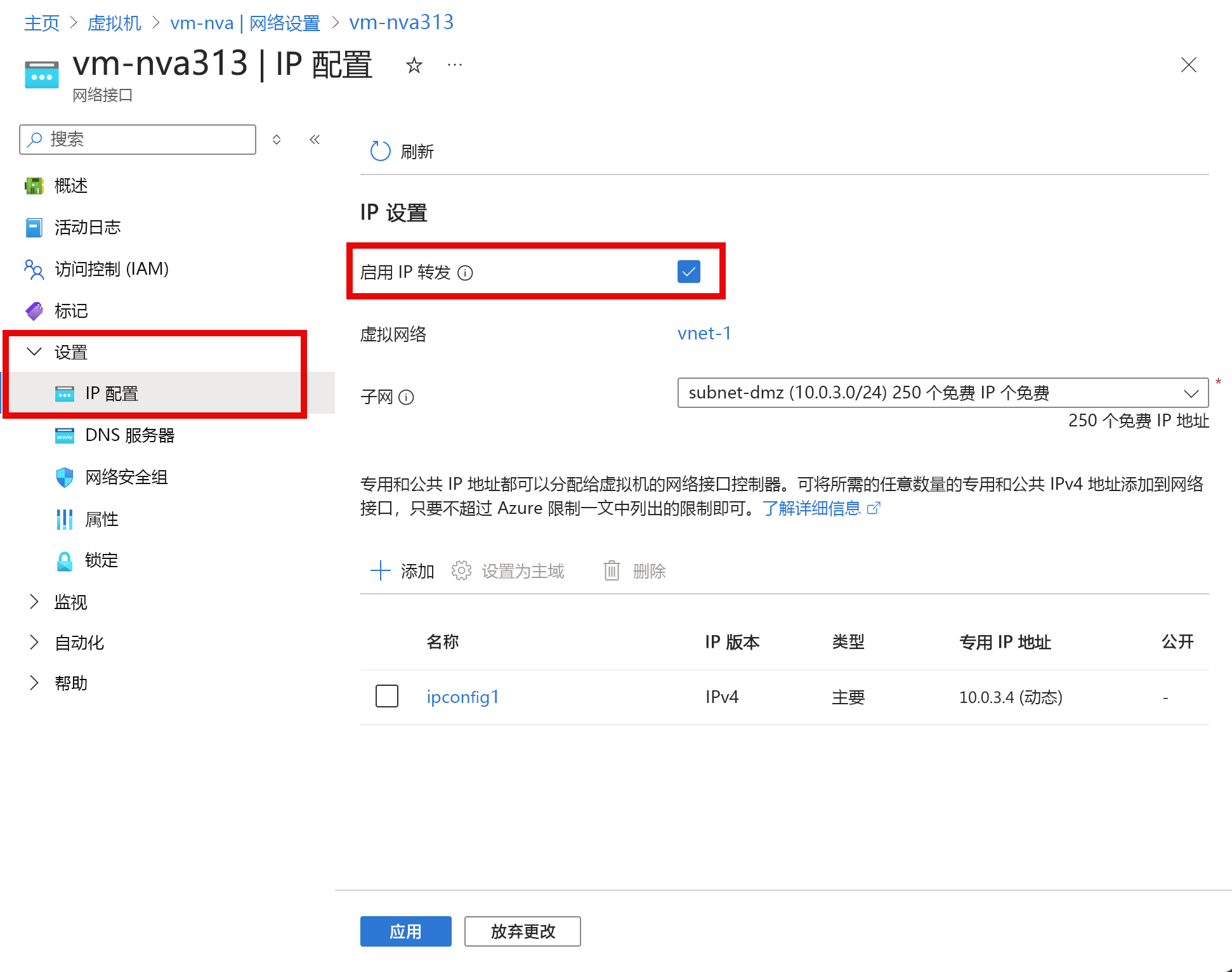The image size is (1232, 972).
Task: Go to the DNS 服务器 menu item
Action: (x=129, y=435)
